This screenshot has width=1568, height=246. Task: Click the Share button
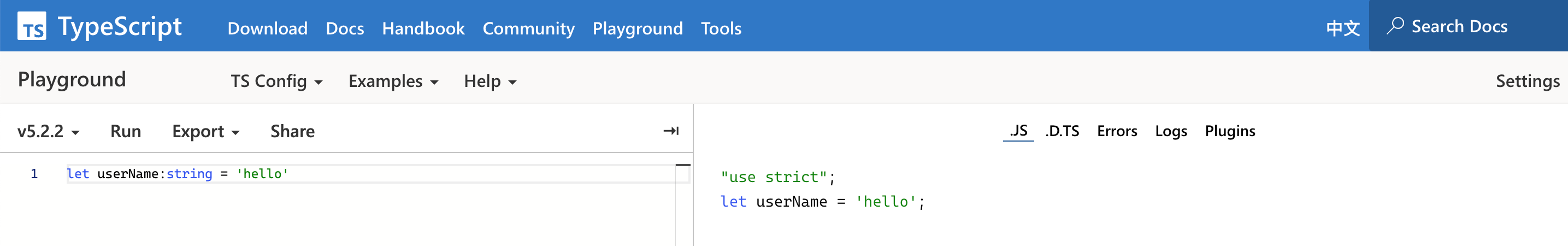tap(292, 131)
